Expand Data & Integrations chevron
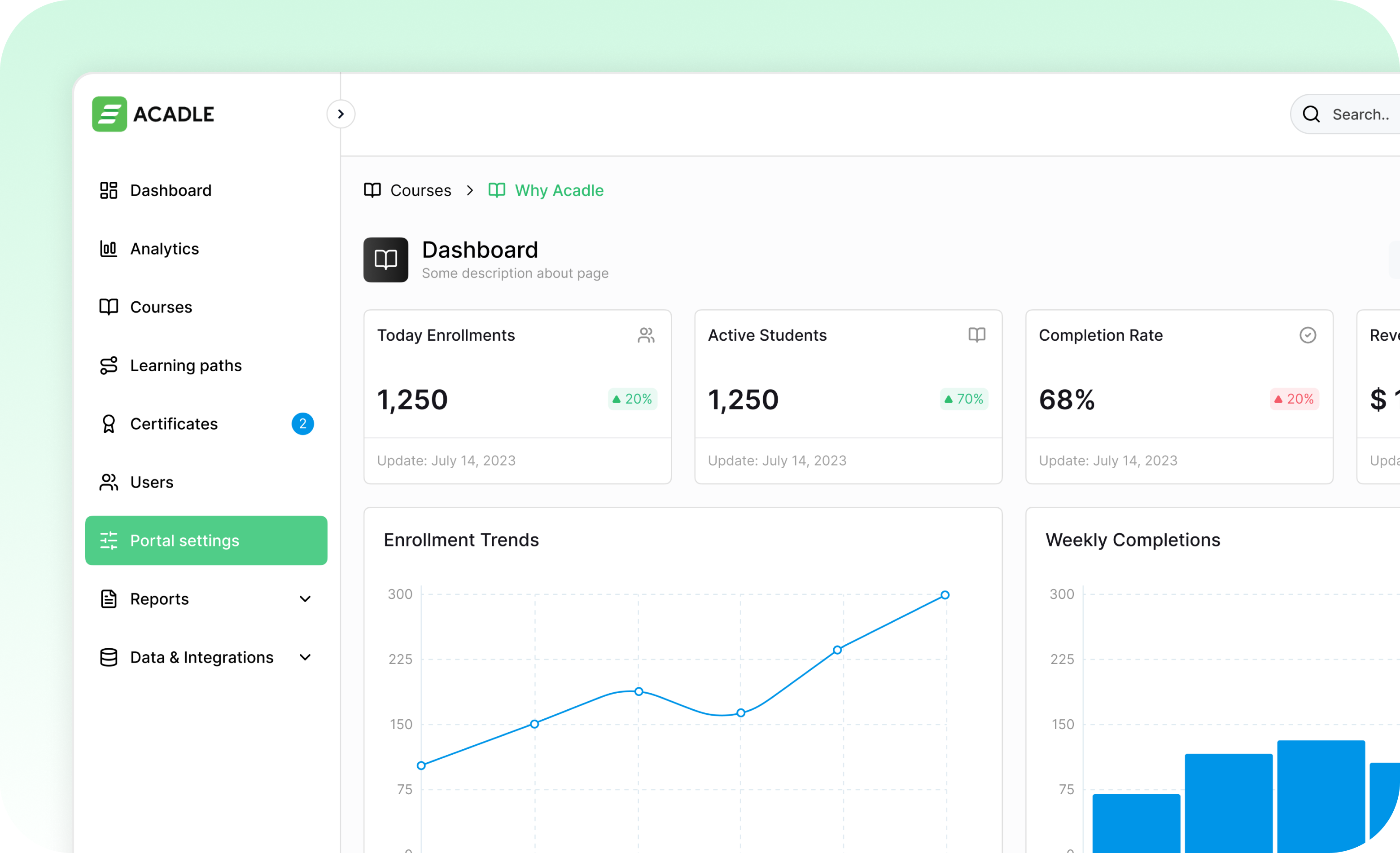The image size is (1400, 853). coord(305,658)
